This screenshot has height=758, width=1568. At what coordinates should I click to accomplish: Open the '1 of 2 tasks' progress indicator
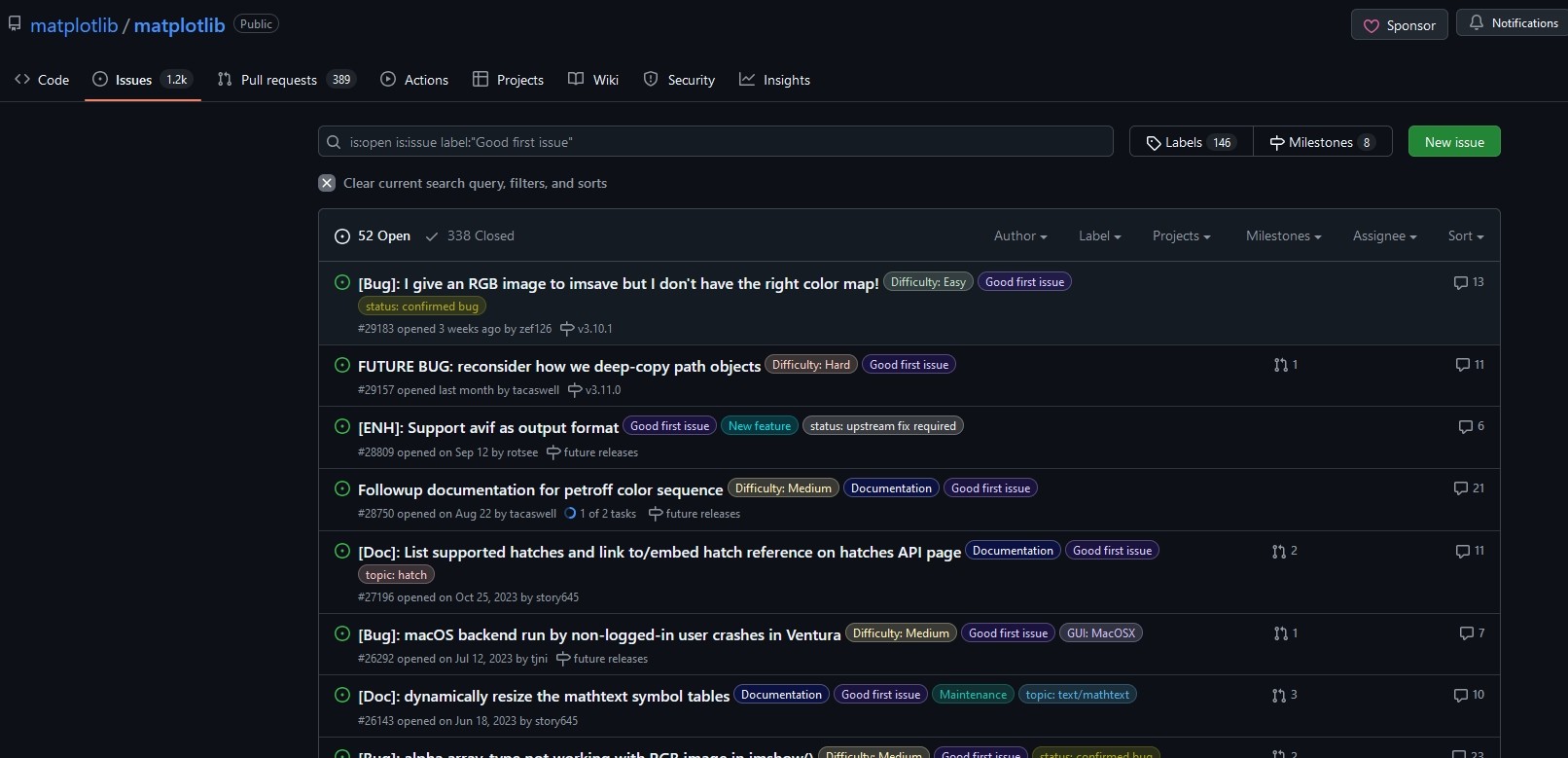600,514
